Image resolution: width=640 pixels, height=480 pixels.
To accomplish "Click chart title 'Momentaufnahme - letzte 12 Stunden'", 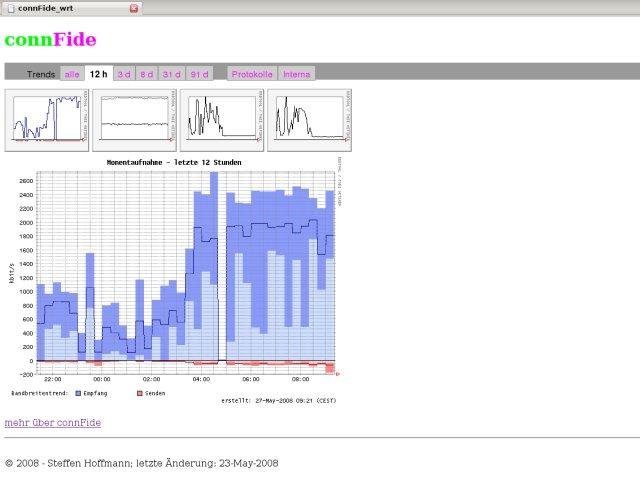I will point(174,162).
